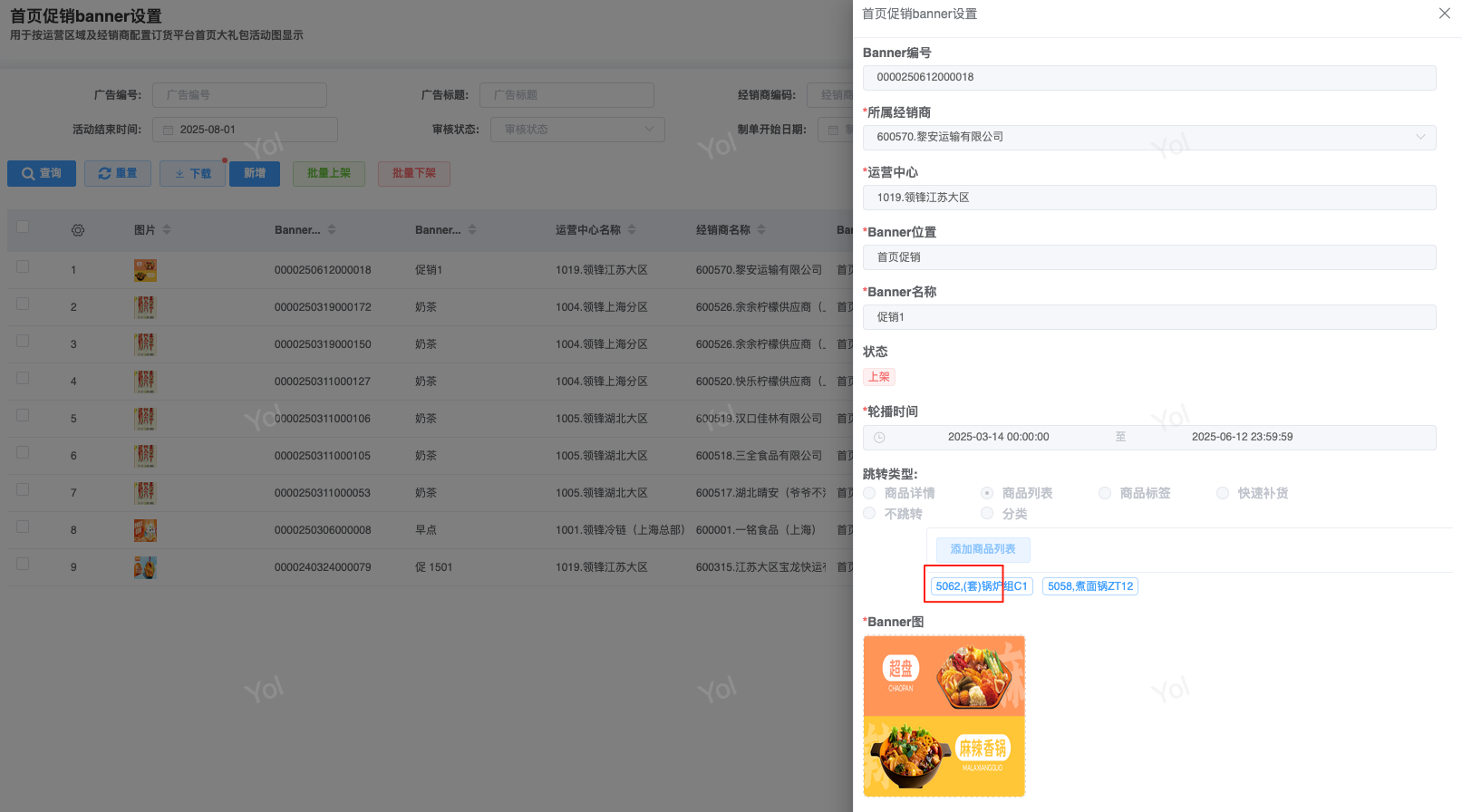Click the 重置 reset button

(118, 174)
